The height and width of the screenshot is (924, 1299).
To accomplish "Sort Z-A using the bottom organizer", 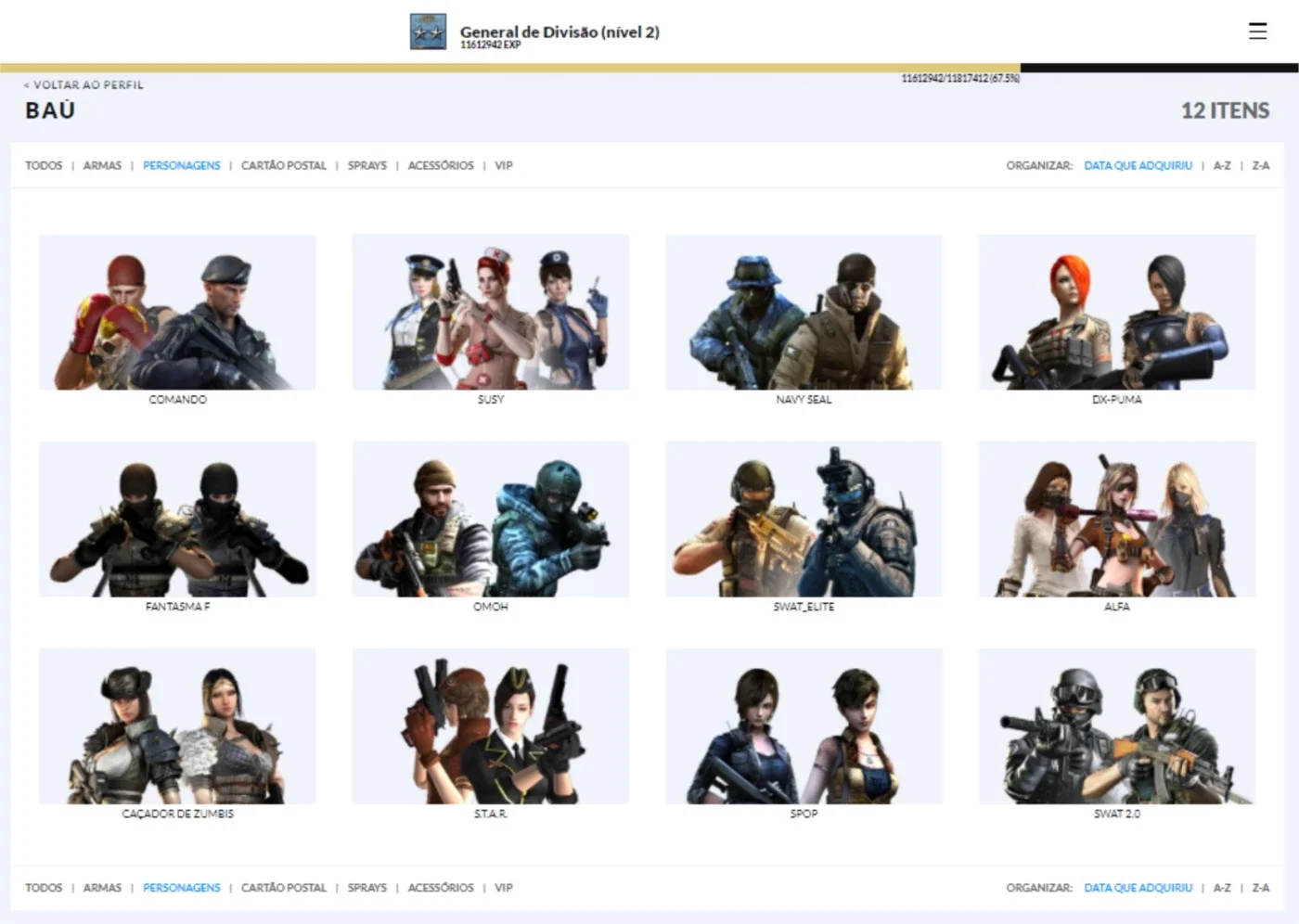I will (1261, 887).
